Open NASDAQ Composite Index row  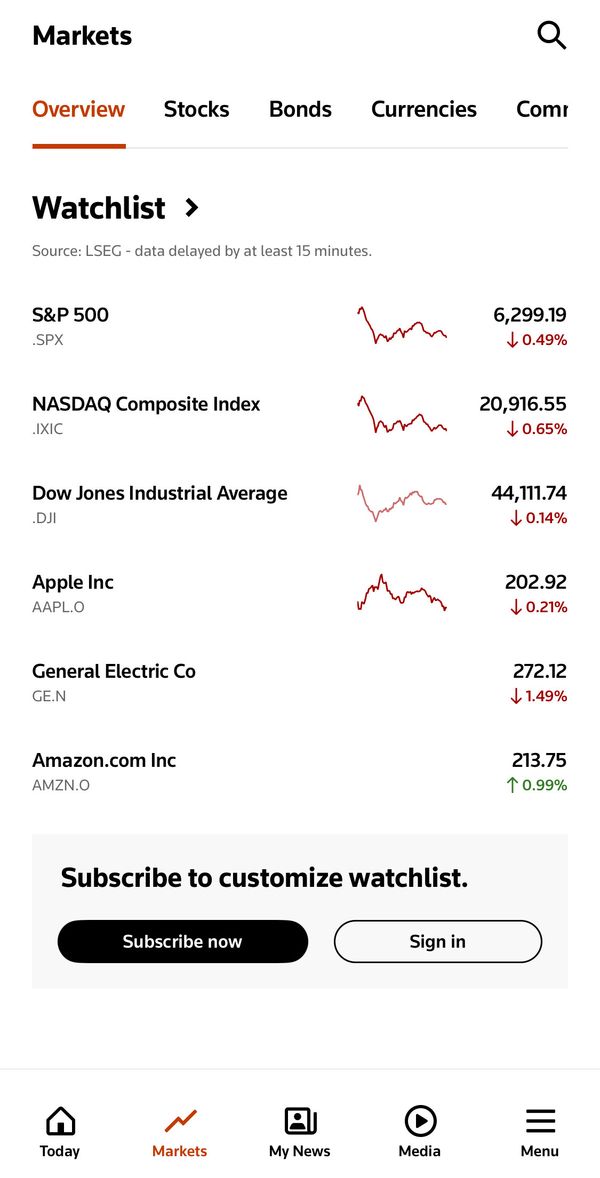(300, 415)
